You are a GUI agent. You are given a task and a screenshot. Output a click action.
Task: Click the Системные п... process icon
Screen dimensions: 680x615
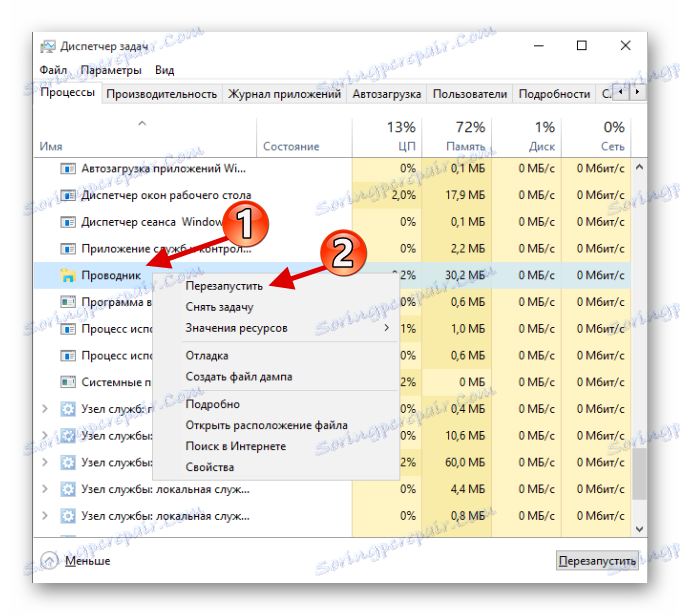(x=68, y=382)
